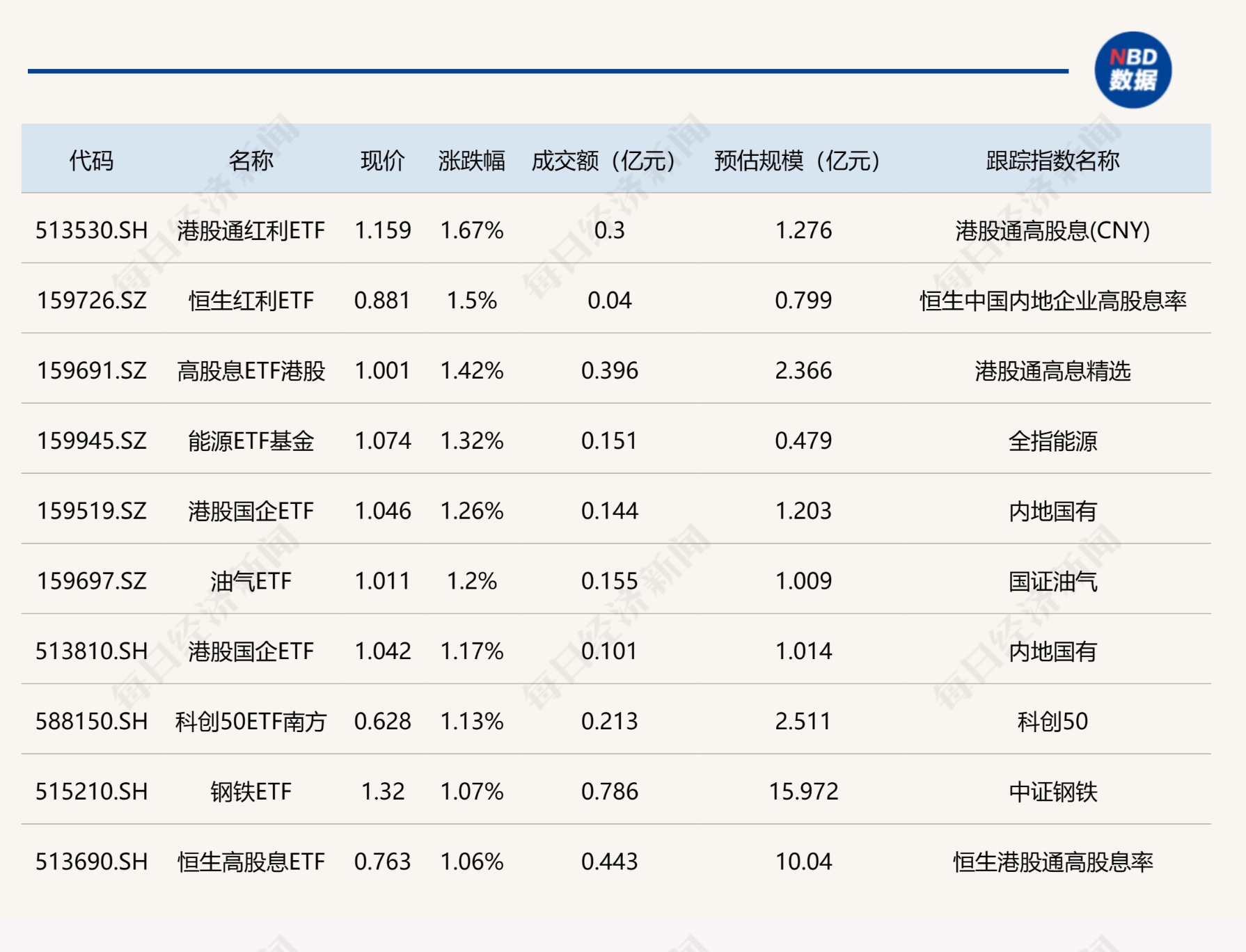The width and height of the screenshot is (1246, 952).
Task: Select the 高股息ETF港股 name cell
Action: [251, 371]
